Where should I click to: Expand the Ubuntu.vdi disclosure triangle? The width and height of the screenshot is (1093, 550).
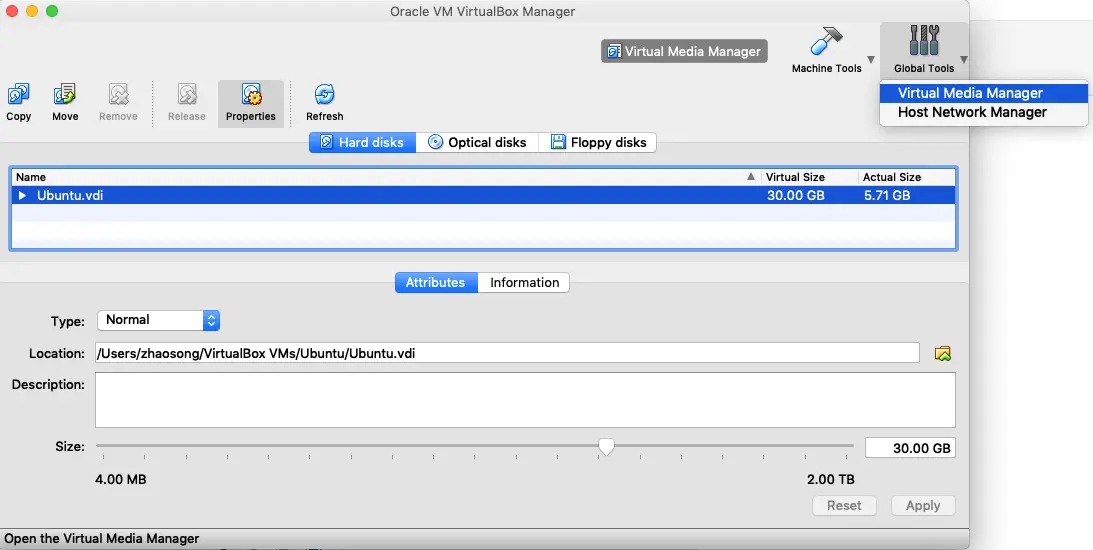pos(22,195)
